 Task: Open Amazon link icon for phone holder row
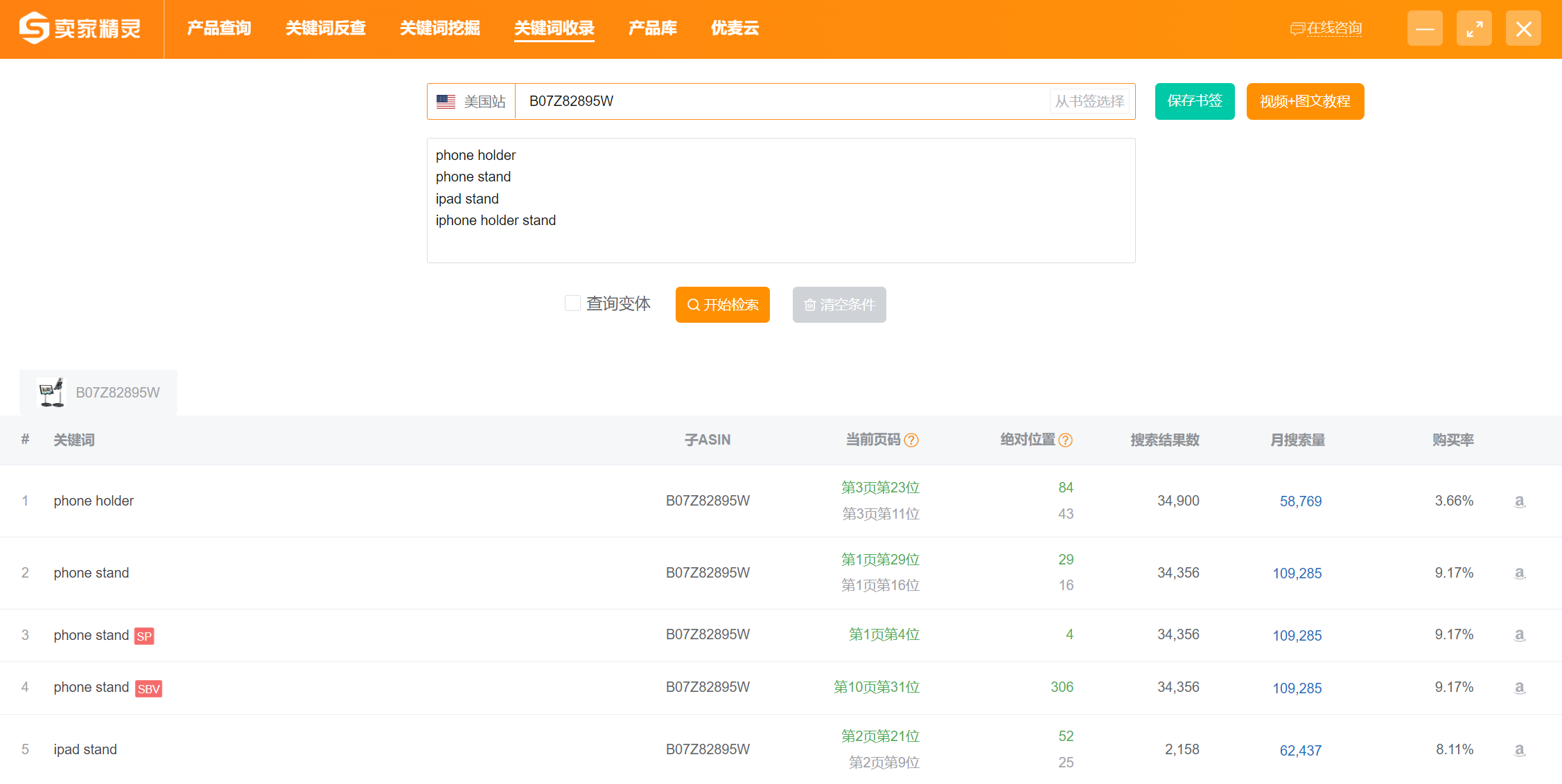(x=1519, y=501)
